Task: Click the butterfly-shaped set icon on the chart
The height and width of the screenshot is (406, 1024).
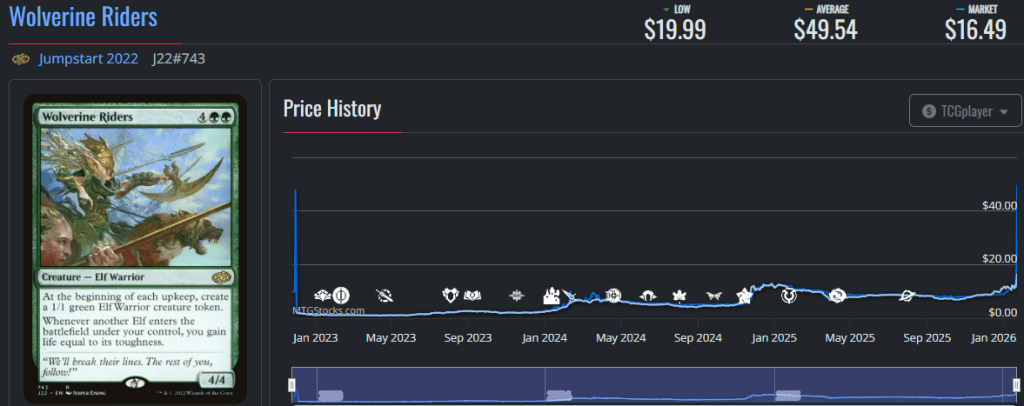Action: [714, 295]
